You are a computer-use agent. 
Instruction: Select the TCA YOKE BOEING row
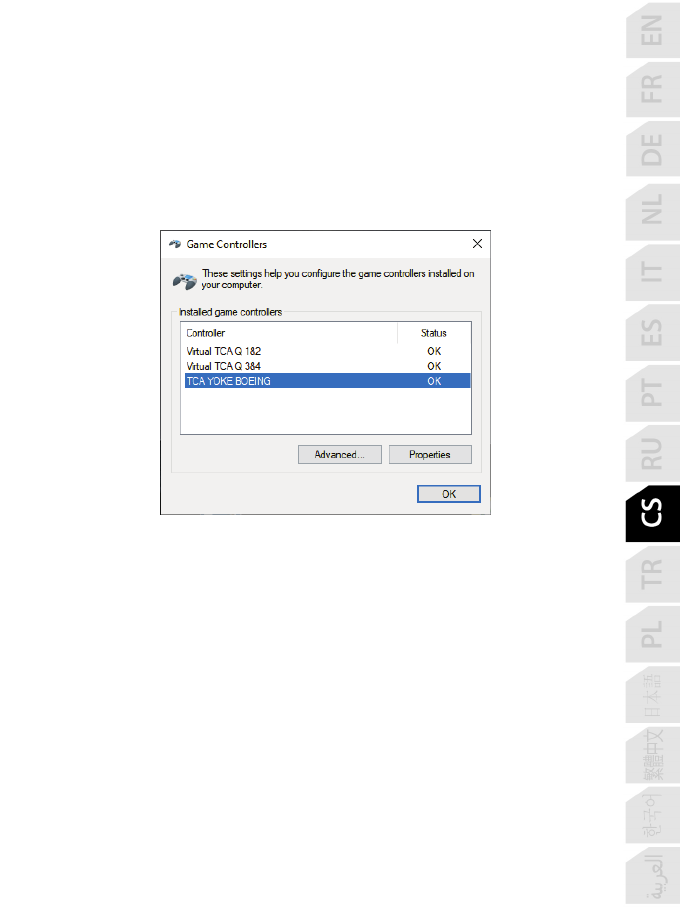327,381
